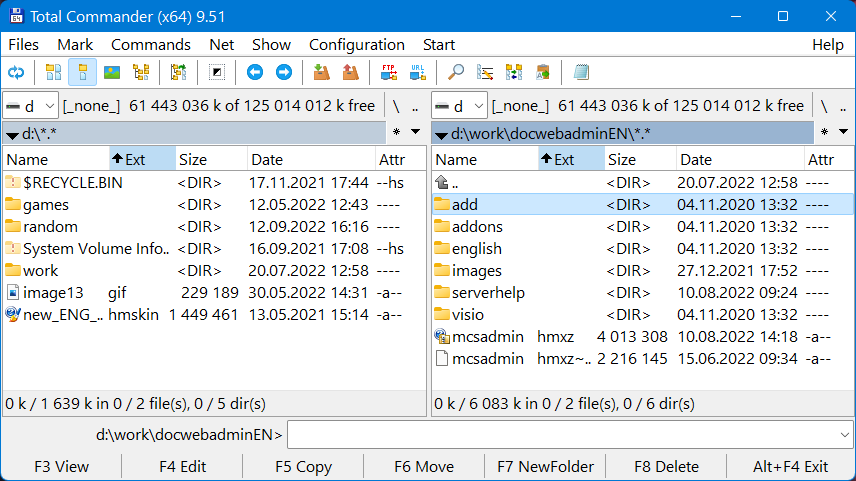The height and width of the screenshot is (481, 856).
Task: Open the Notepad icon in toolbar
Action: click(581, 72)
